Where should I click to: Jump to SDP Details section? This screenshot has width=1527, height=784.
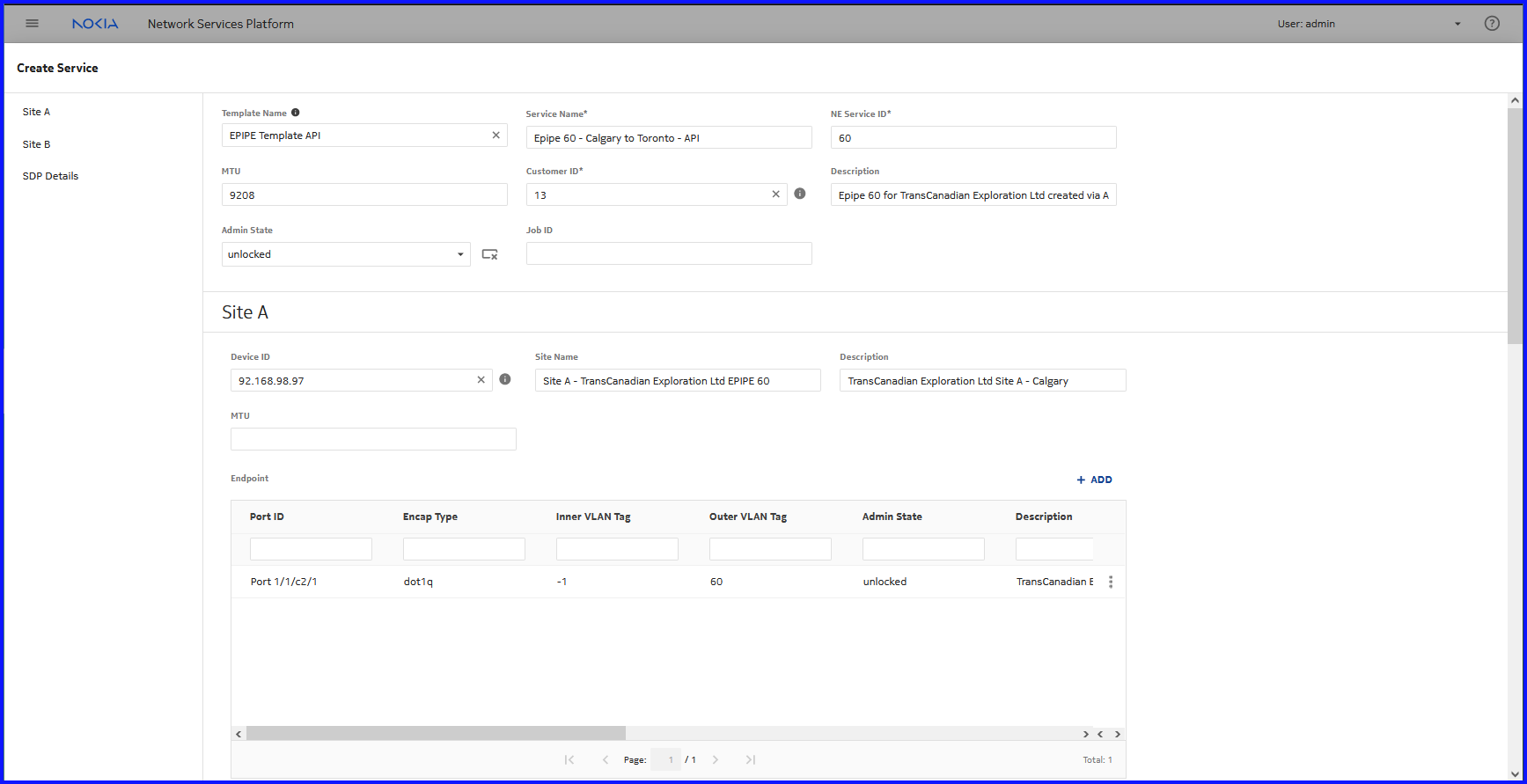50,176
